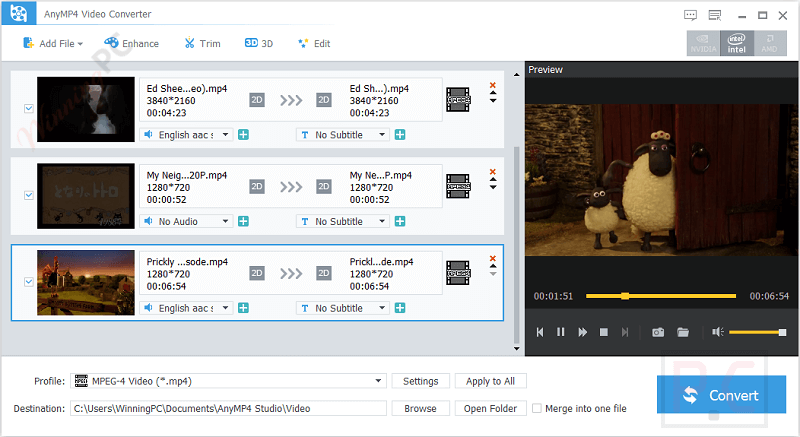Toggle source 2D mode for Ed Sheeran video
The image size is (800, 437).
coord(257,100)
